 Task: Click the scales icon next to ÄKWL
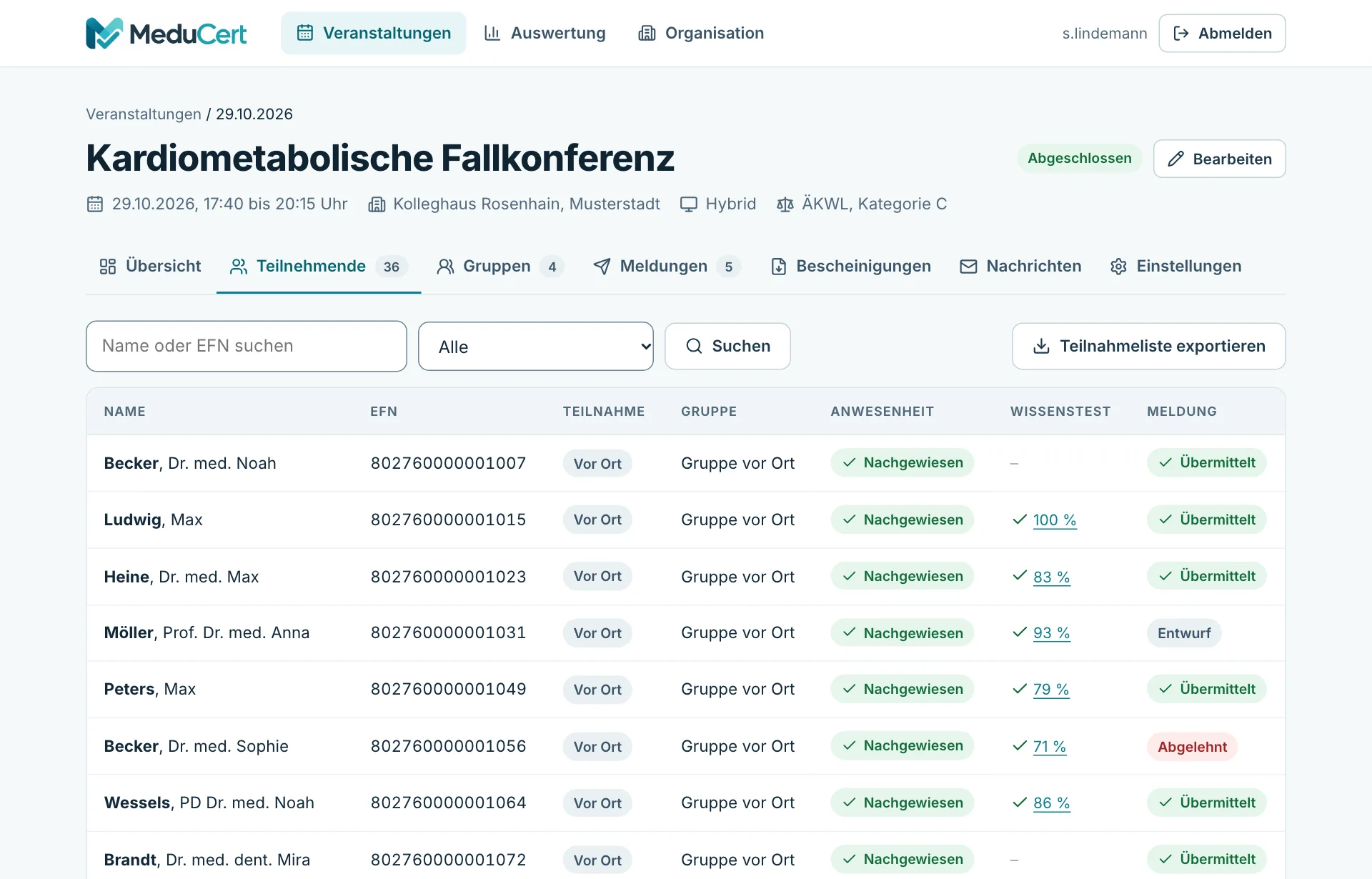(785, 204)
